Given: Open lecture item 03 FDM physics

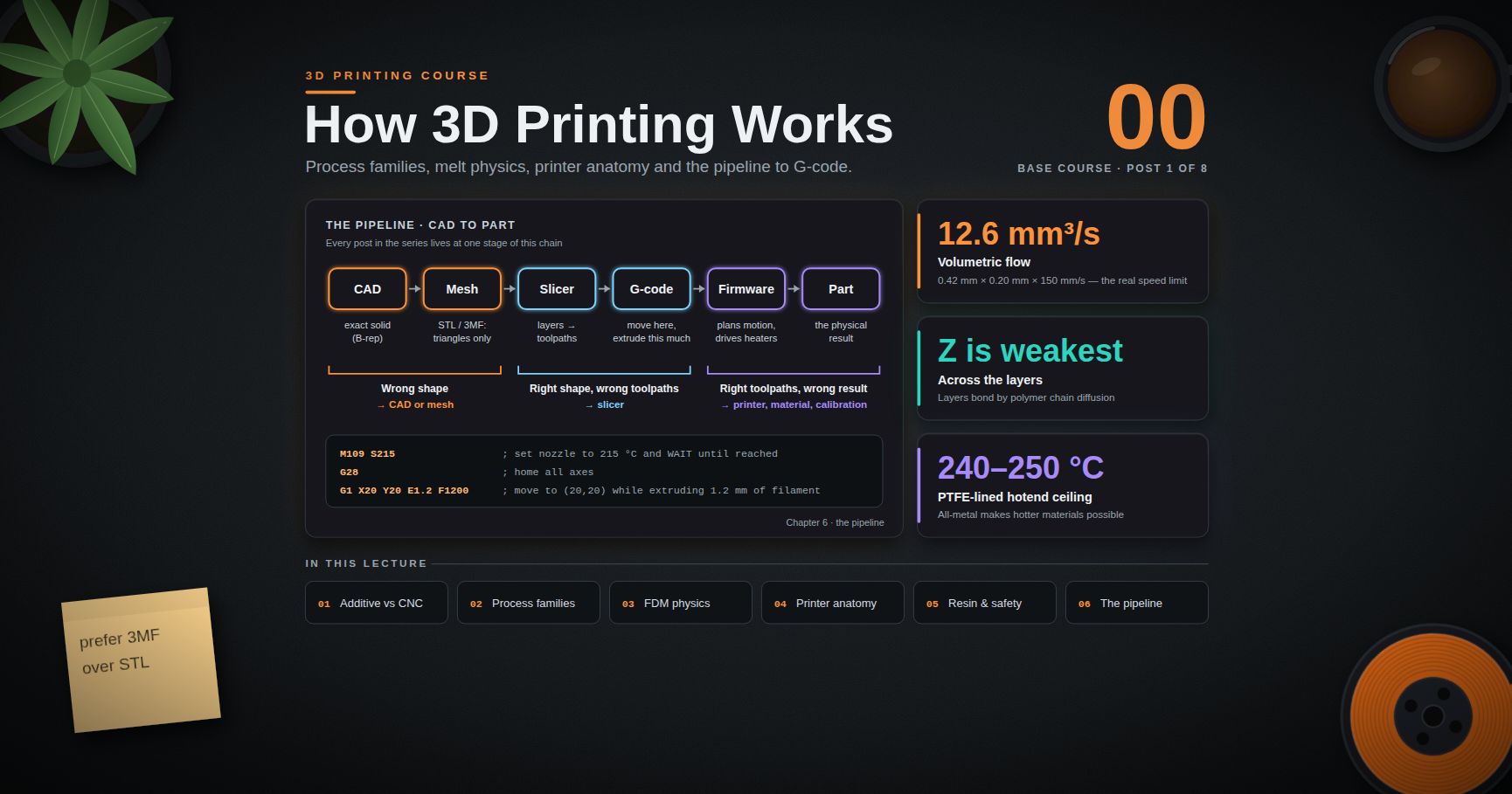Looking at the screenshot, I should pyautogui.click(x=681, y=603).
